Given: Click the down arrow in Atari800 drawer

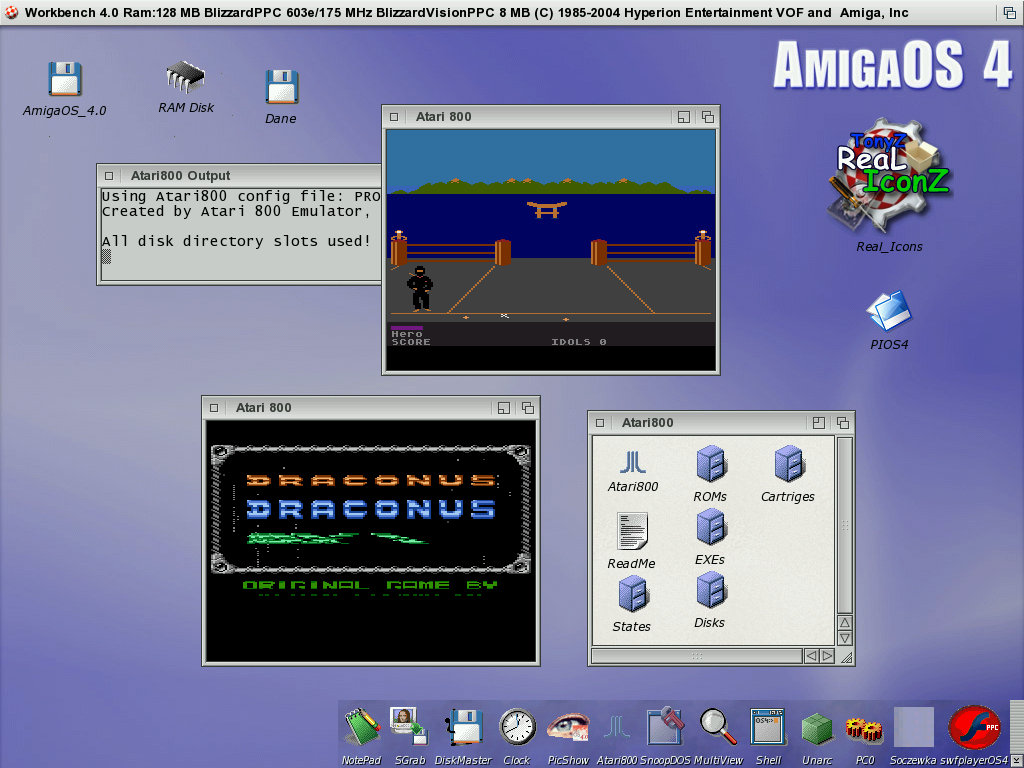Looking at the screenshot, I should (x=844, y=638).
